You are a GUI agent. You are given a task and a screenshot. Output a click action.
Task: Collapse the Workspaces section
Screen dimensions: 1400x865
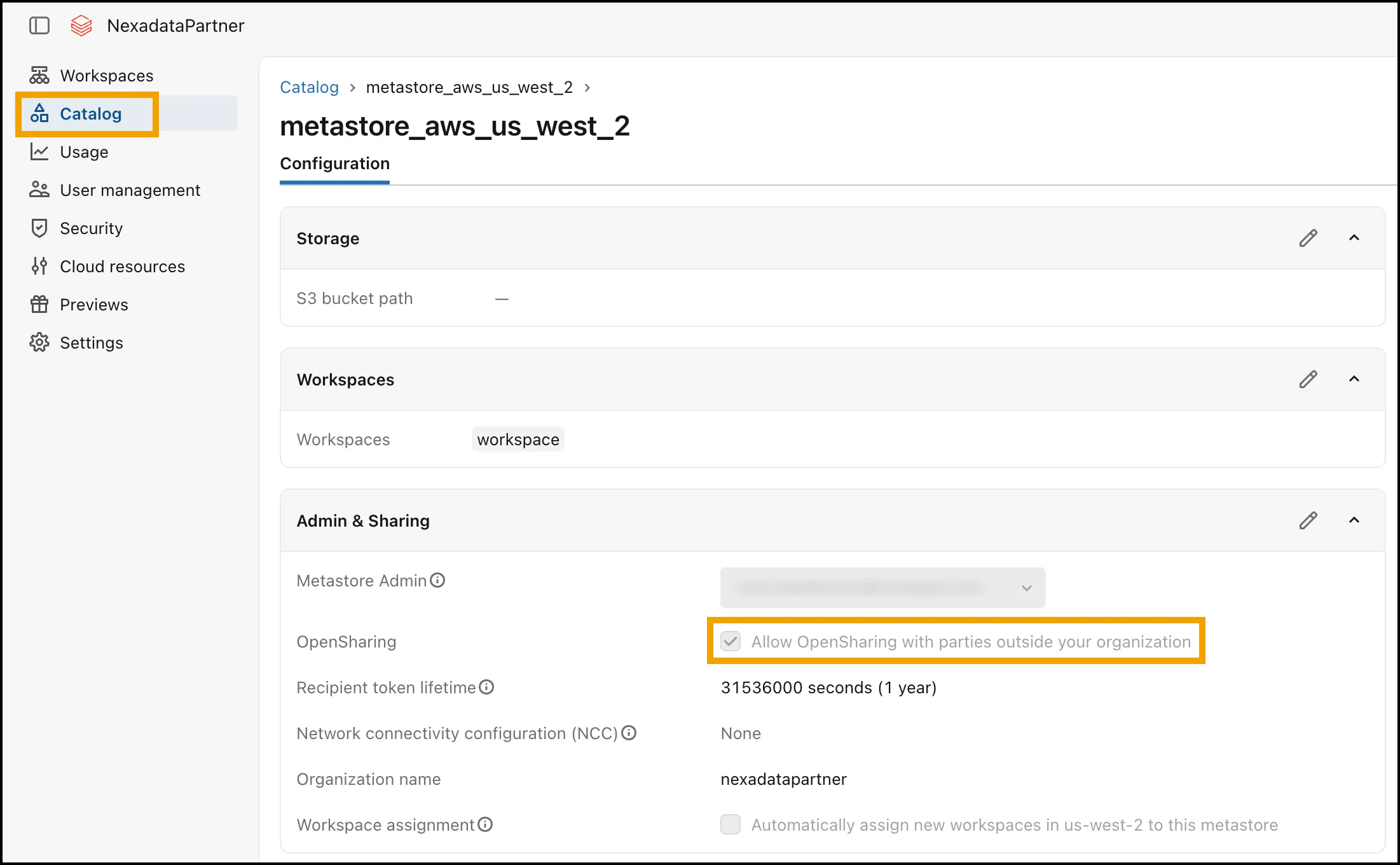click(1354, 380)
